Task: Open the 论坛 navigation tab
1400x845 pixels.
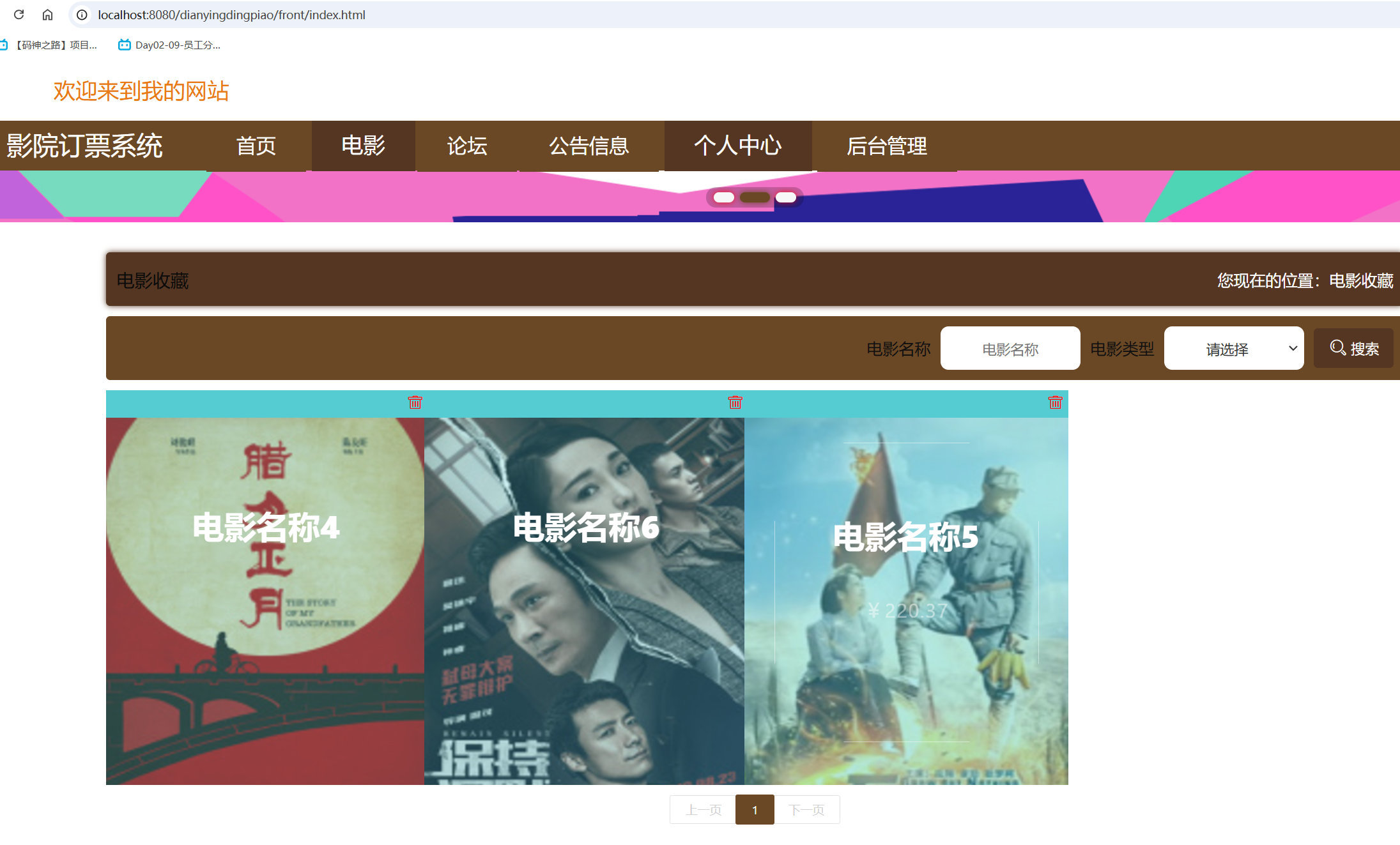Action: 467,146
